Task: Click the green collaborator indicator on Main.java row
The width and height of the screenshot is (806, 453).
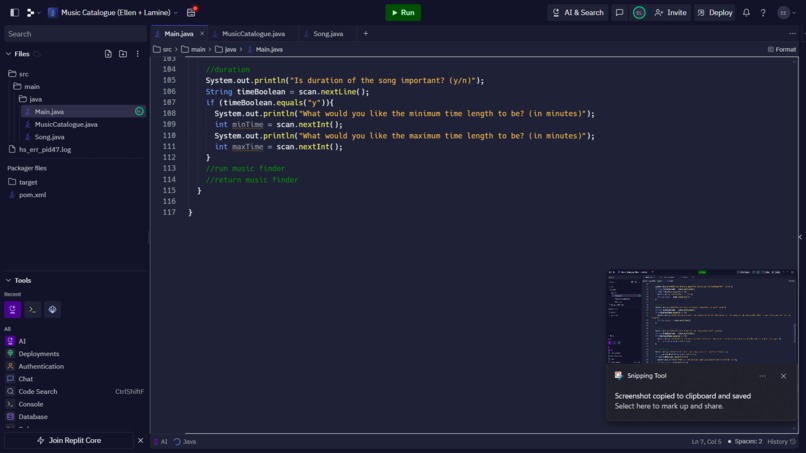Action: (139, 112)
